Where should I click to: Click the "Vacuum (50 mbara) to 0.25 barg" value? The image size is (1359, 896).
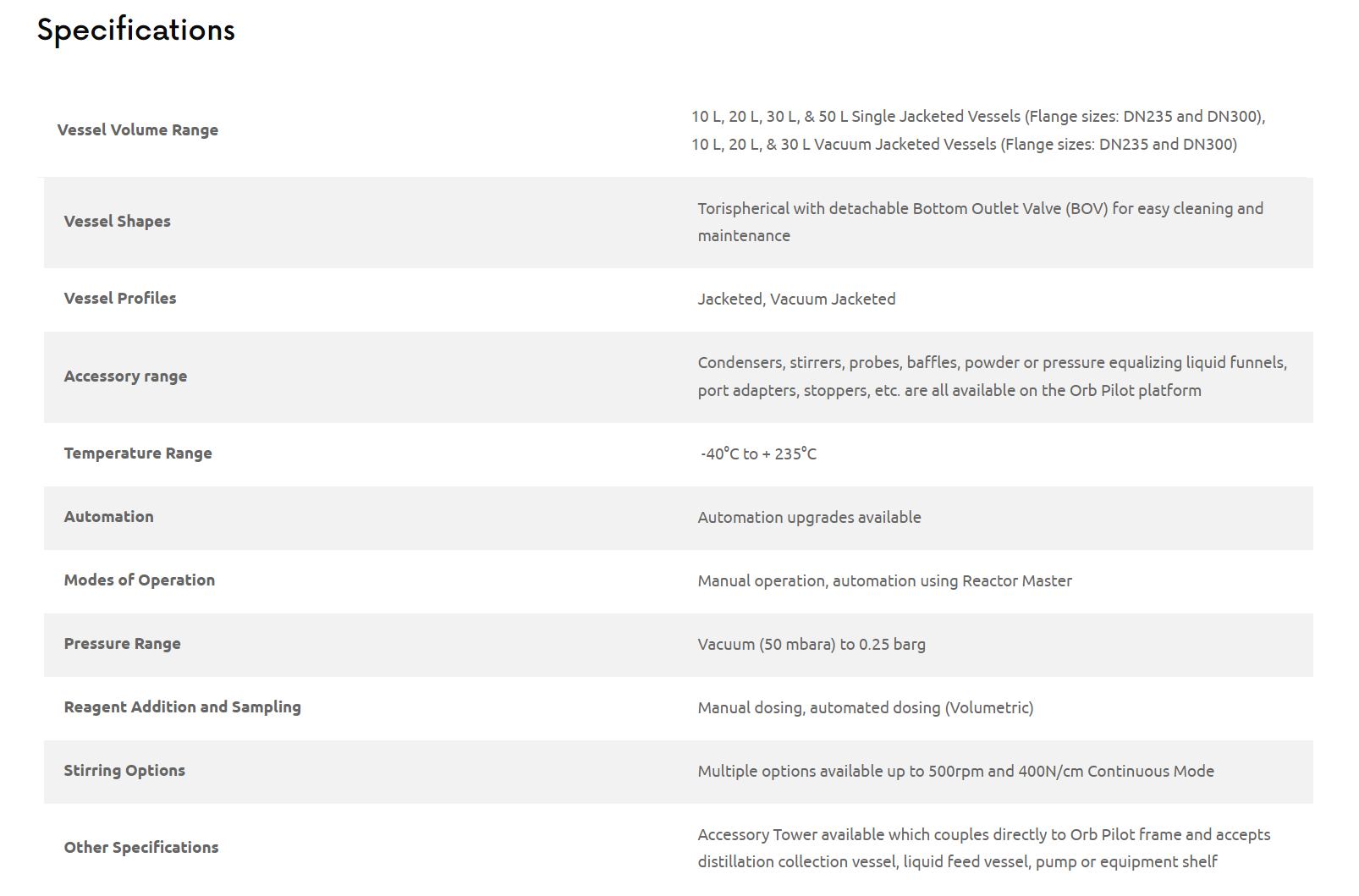pyautogui.click(x=812, y=645)
